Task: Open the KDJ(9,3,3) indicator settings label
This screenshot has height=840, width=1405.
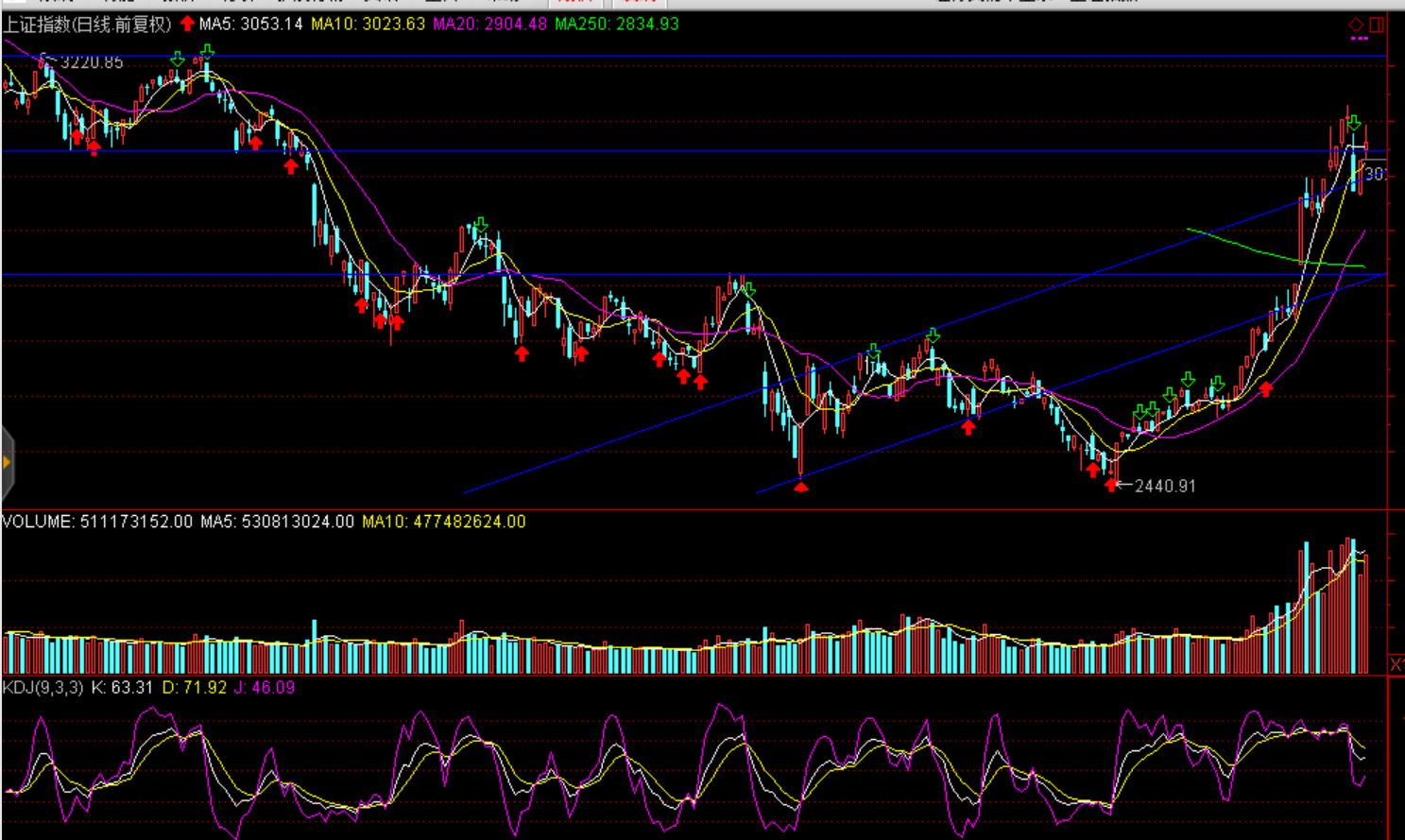Action: coord(43,687)
